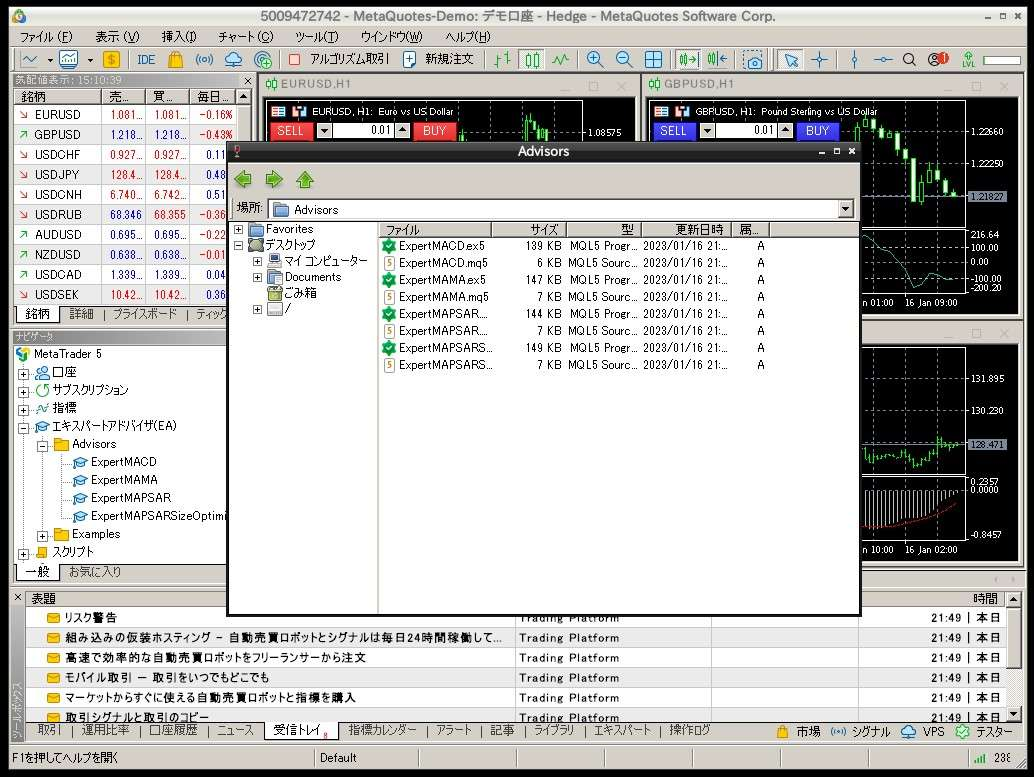This screenshot has width=1034, height=777.
Task: Click the down arrow of bottom panel scrollbar
Action: pos(1014,714)
